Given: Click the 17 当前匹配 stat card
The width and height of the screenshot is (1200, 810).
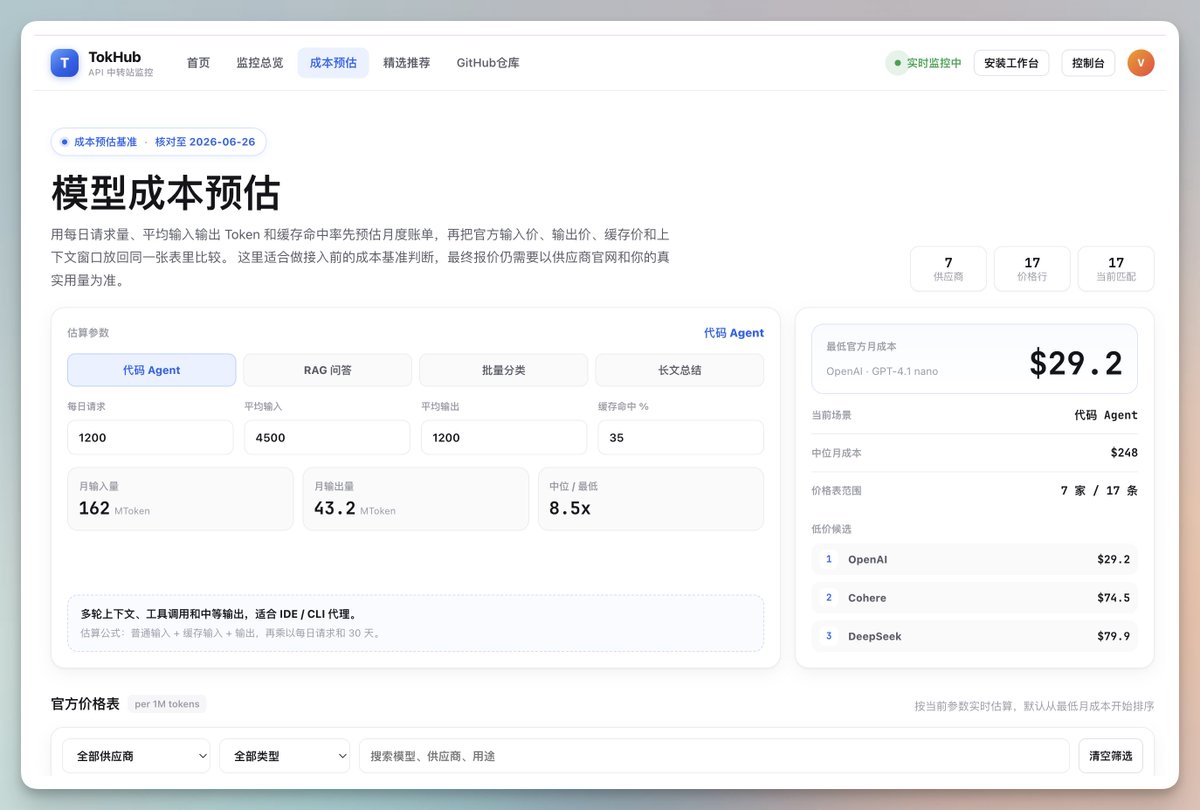Looking at the screenshot, I should (x=1116, y=269).
